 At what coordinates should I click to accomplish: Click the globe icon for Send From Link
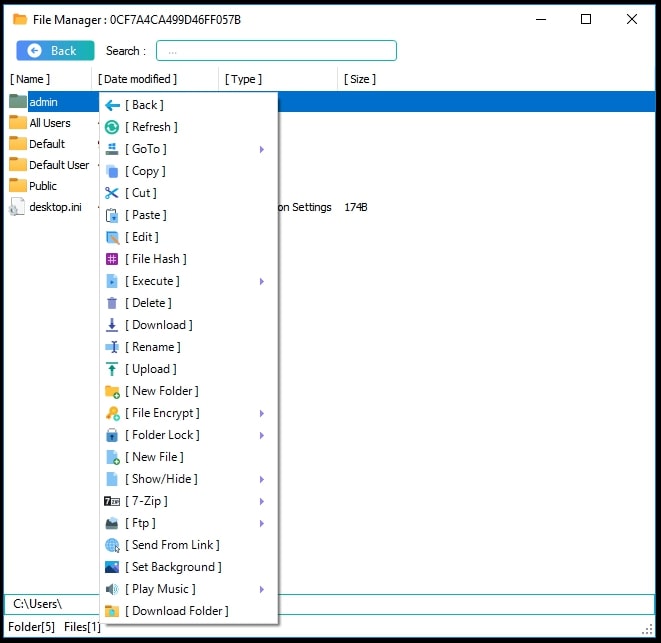[x=112, y=545]
